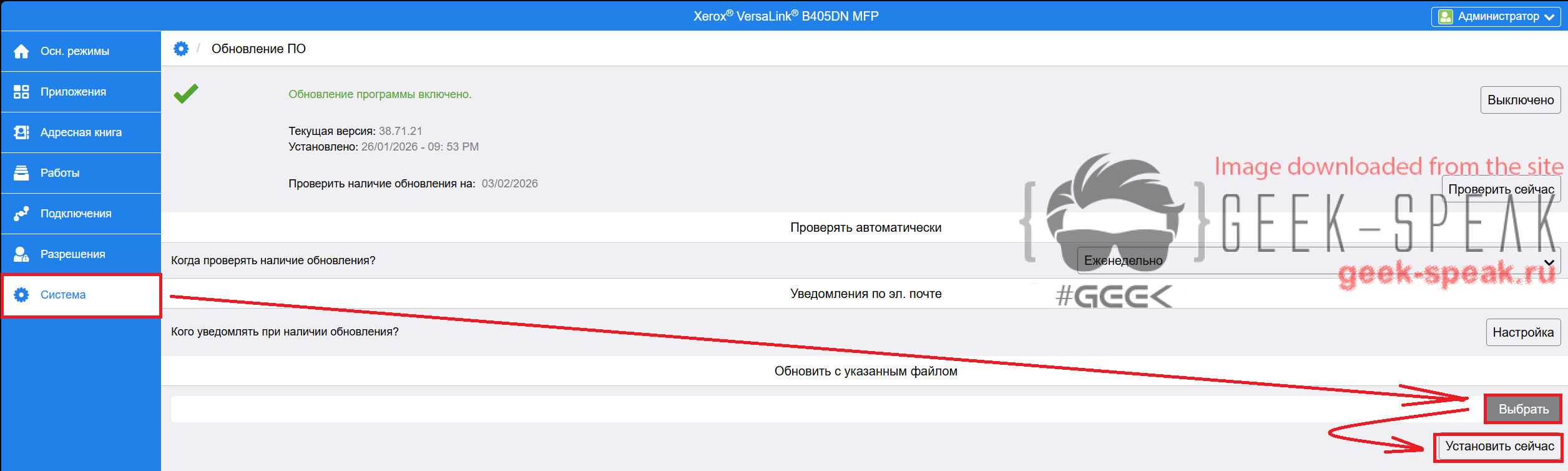Click the Home icon in sidebar

[21, 51]
